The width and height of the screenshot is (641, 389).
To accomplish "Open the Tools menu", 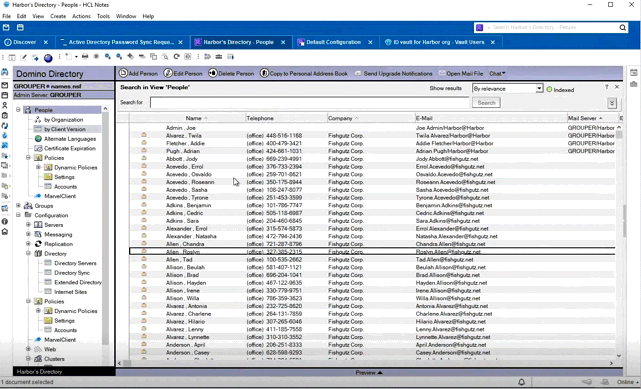I will pyautogui.click(x=103, y=16).
